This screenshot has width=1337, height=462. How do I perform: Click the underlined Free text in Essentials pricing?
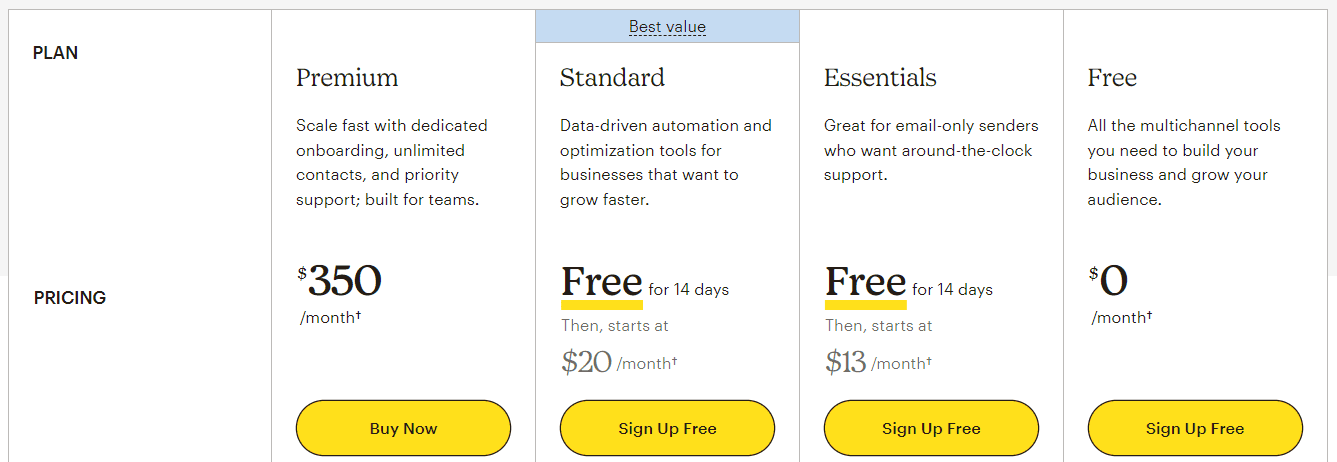(866, 283)
